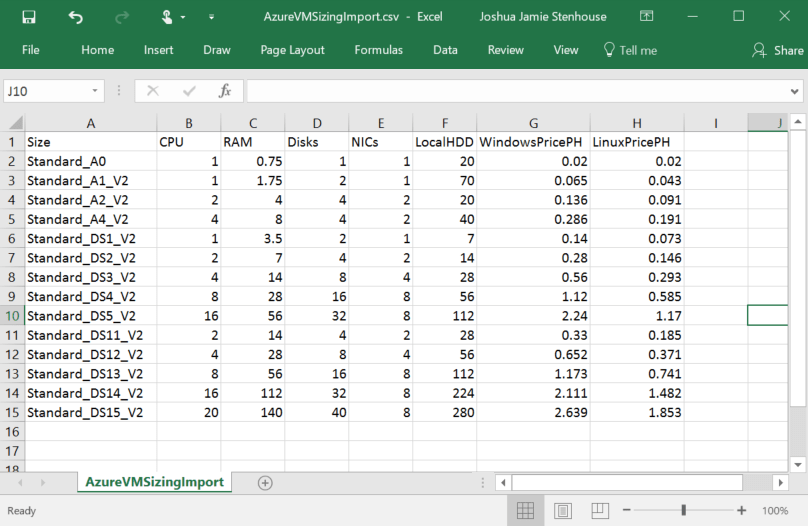The width and height of the screenshot is (808, 526).
Task: Select the WindowsPricePH header cell
Action: click(x=533, y=142)
